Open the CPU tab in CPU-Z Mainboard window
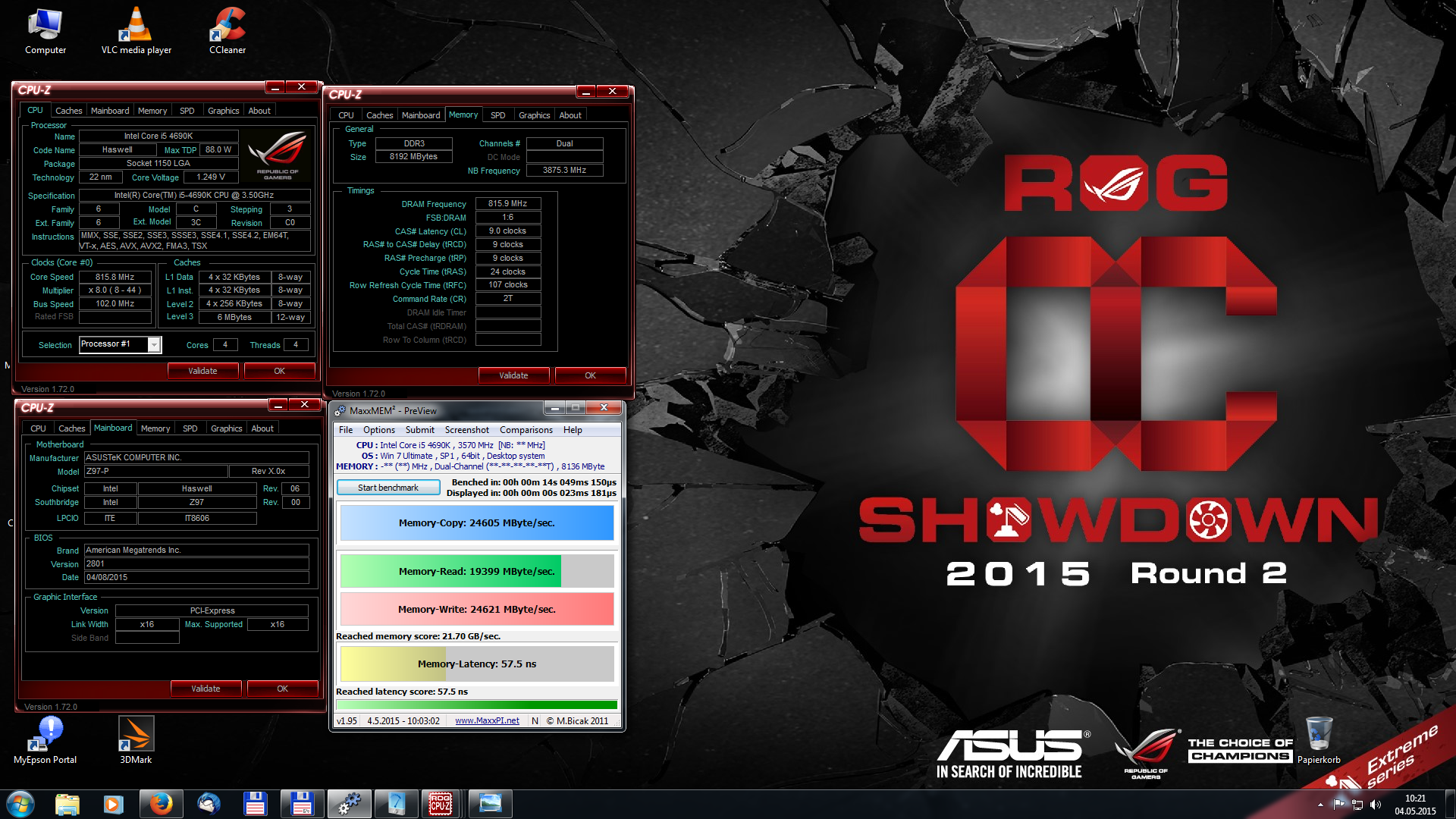This screenshot has width=1456, height=819. (38, 428)
